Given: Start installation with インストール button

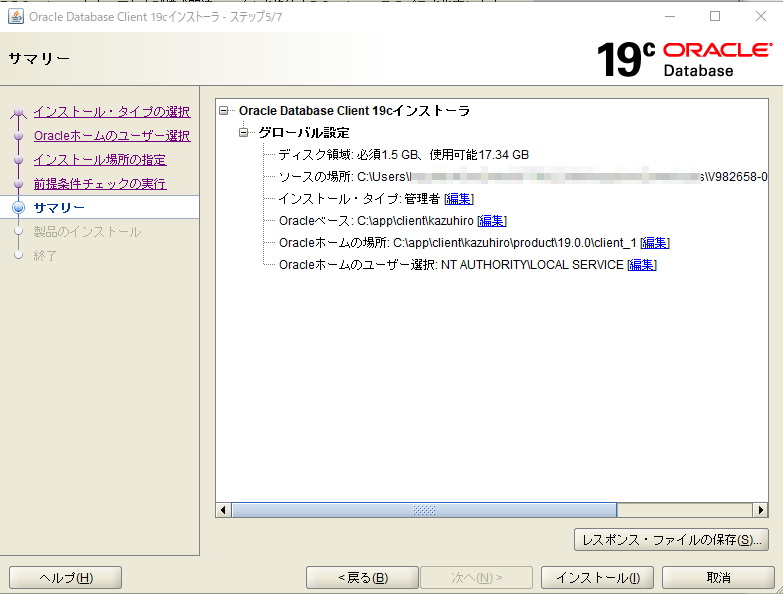Looking at the screenshot, I should pos(597,578).
